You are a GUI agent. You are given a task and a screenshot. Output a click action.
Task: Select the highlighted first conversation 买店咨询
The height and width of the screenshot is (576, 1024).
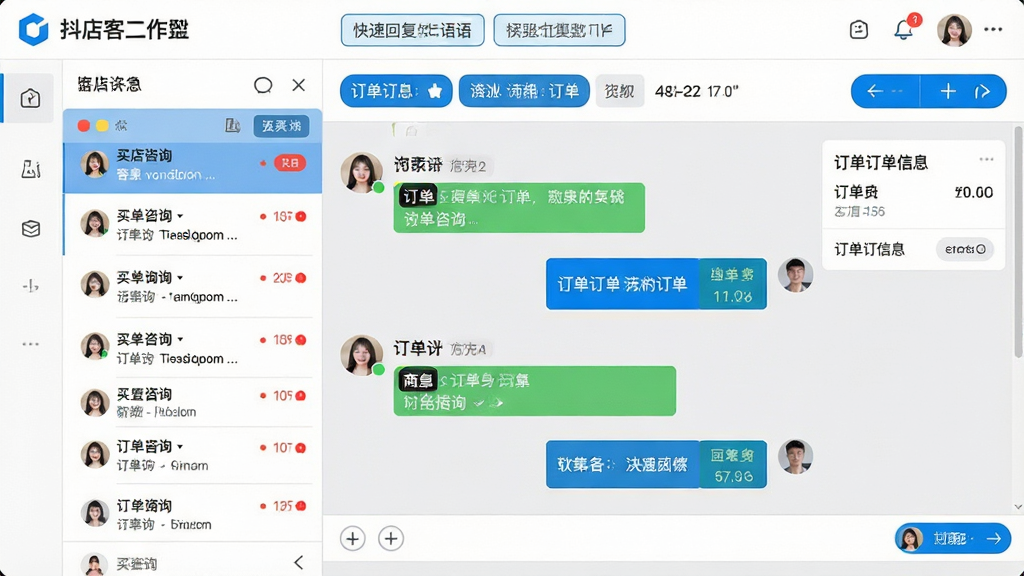click(x=193, y=167)
